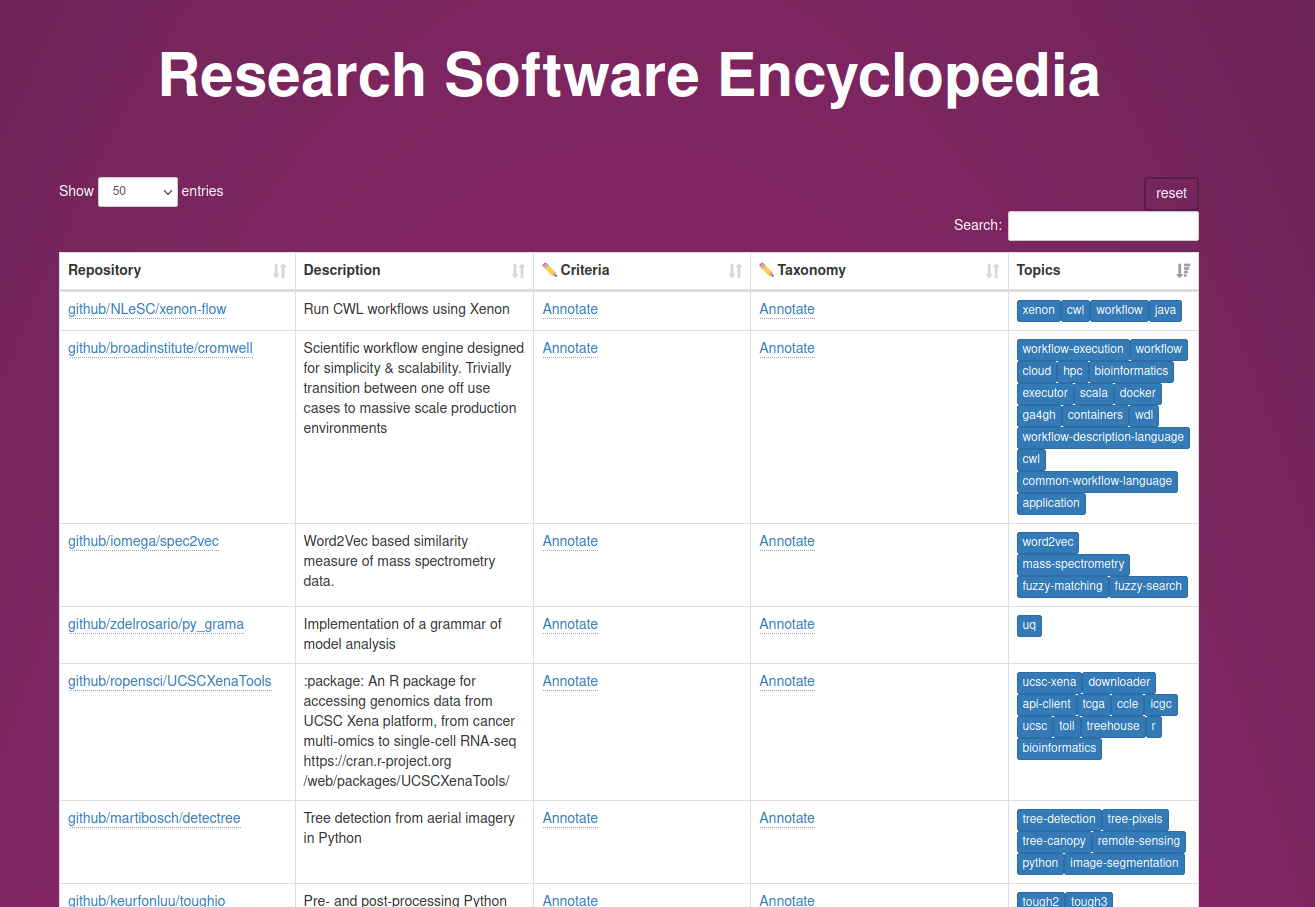Annotate Taxonomy for UCSCXenaTools row
Viewport: 1315px width, 907px height.
[787, 681]
